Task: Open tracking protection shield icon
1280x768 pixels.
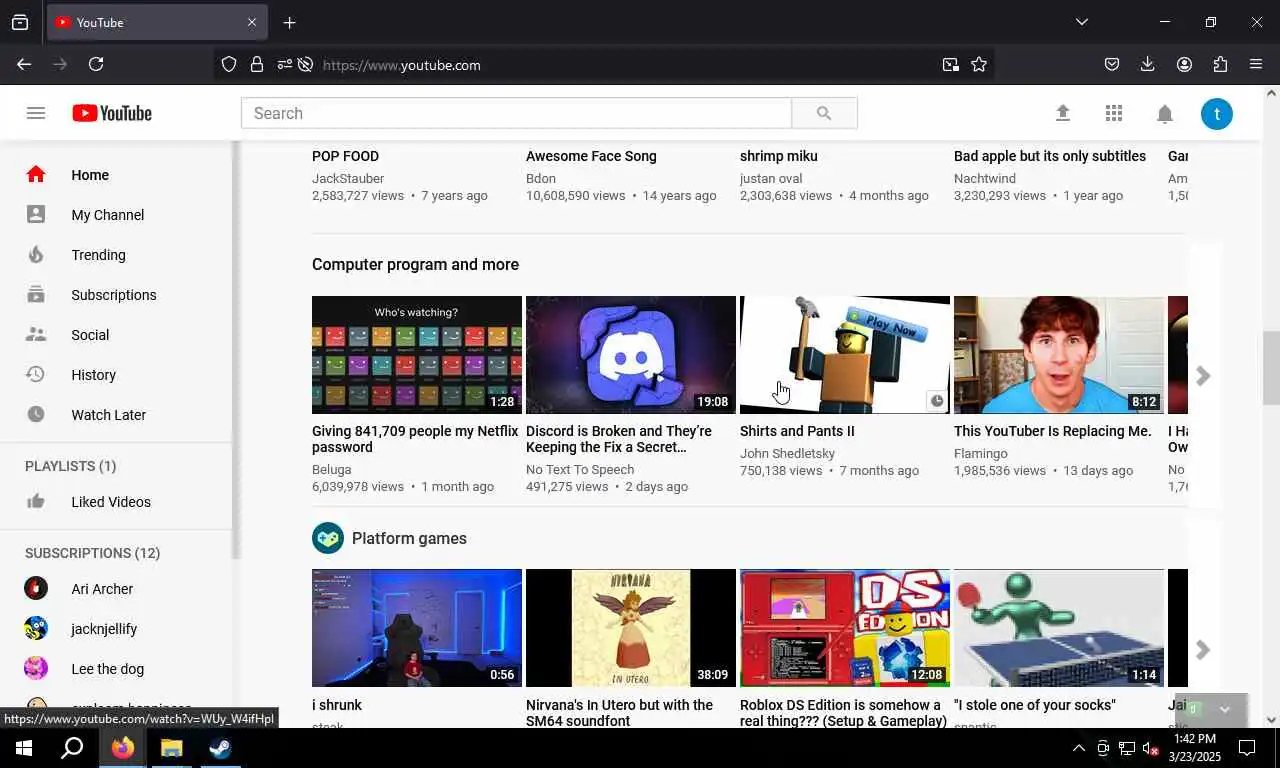Action: click(x=229, y=64)
